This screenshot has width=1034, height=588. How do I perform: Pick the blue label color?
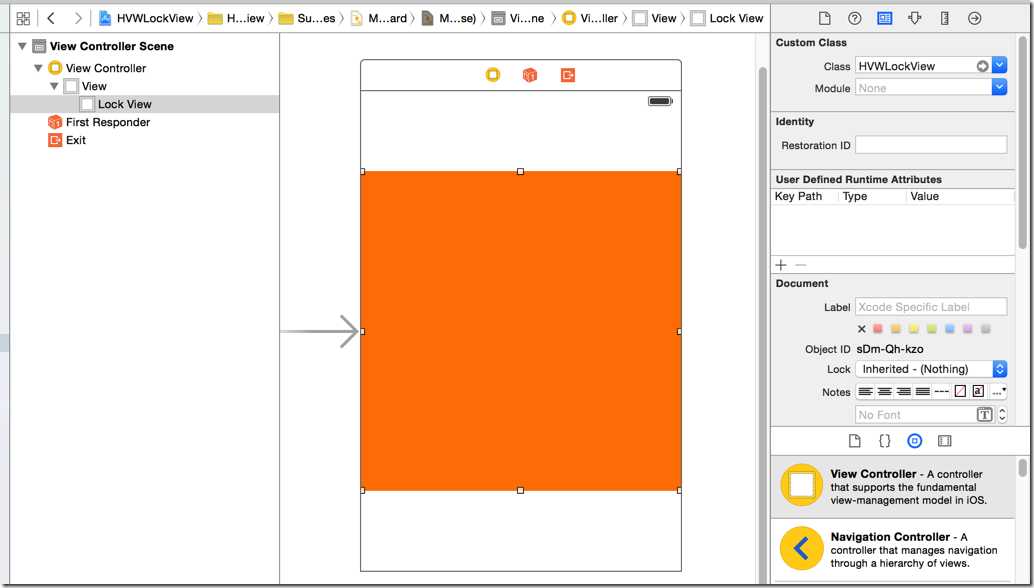click(x=950, y=329)
